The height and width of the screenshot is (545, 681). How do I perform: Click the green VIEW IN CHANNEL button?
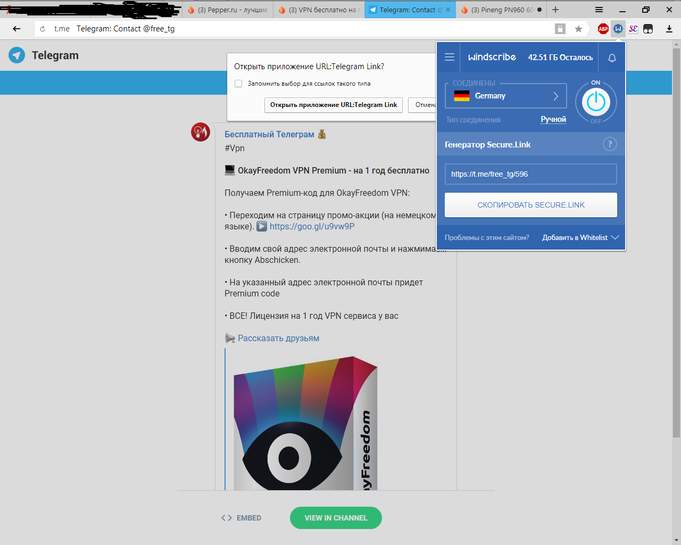[x=336, y=518]
